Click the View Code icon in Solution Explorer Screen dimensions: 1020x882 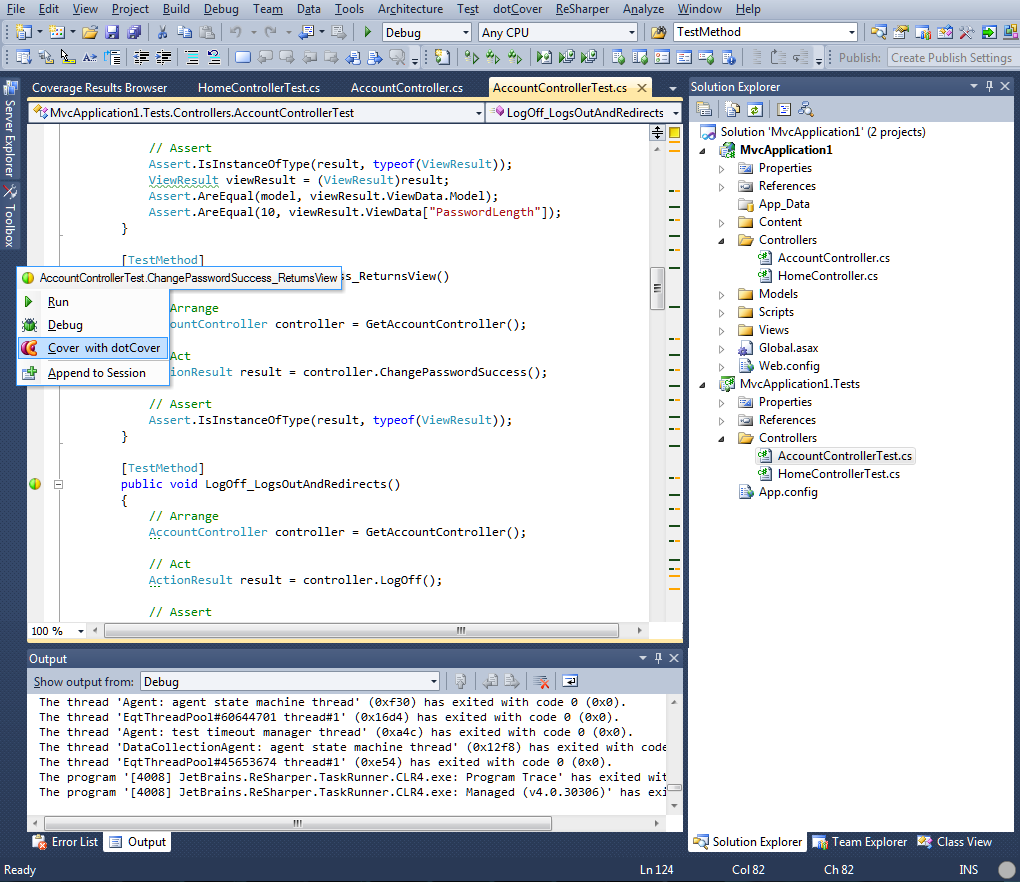click(x=784, y=109)
